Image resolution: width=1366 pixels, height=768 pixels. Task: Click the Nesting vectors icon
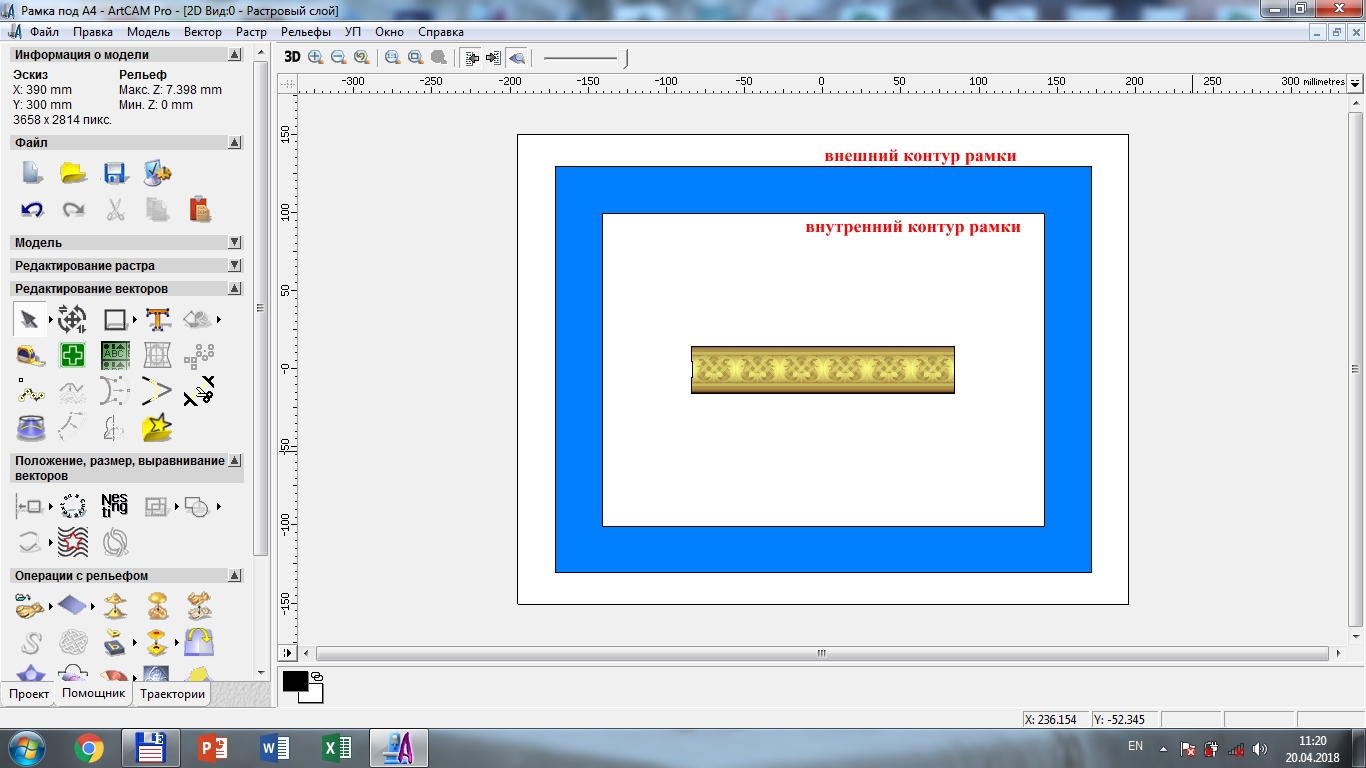point(115,506)
